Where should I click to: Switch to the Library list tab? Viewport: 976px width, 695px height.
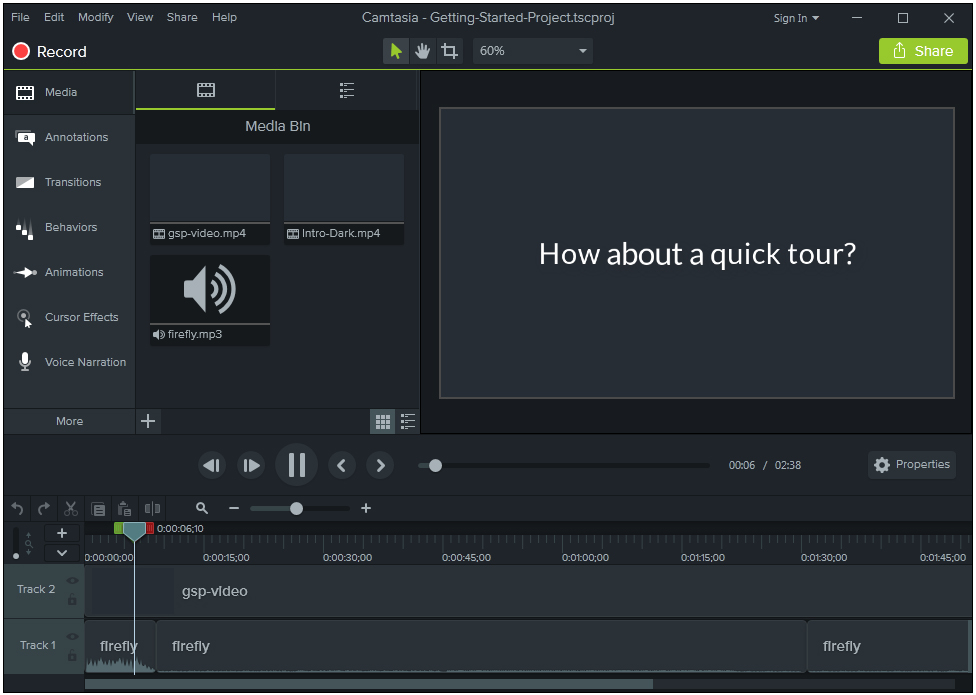[347, 91]
